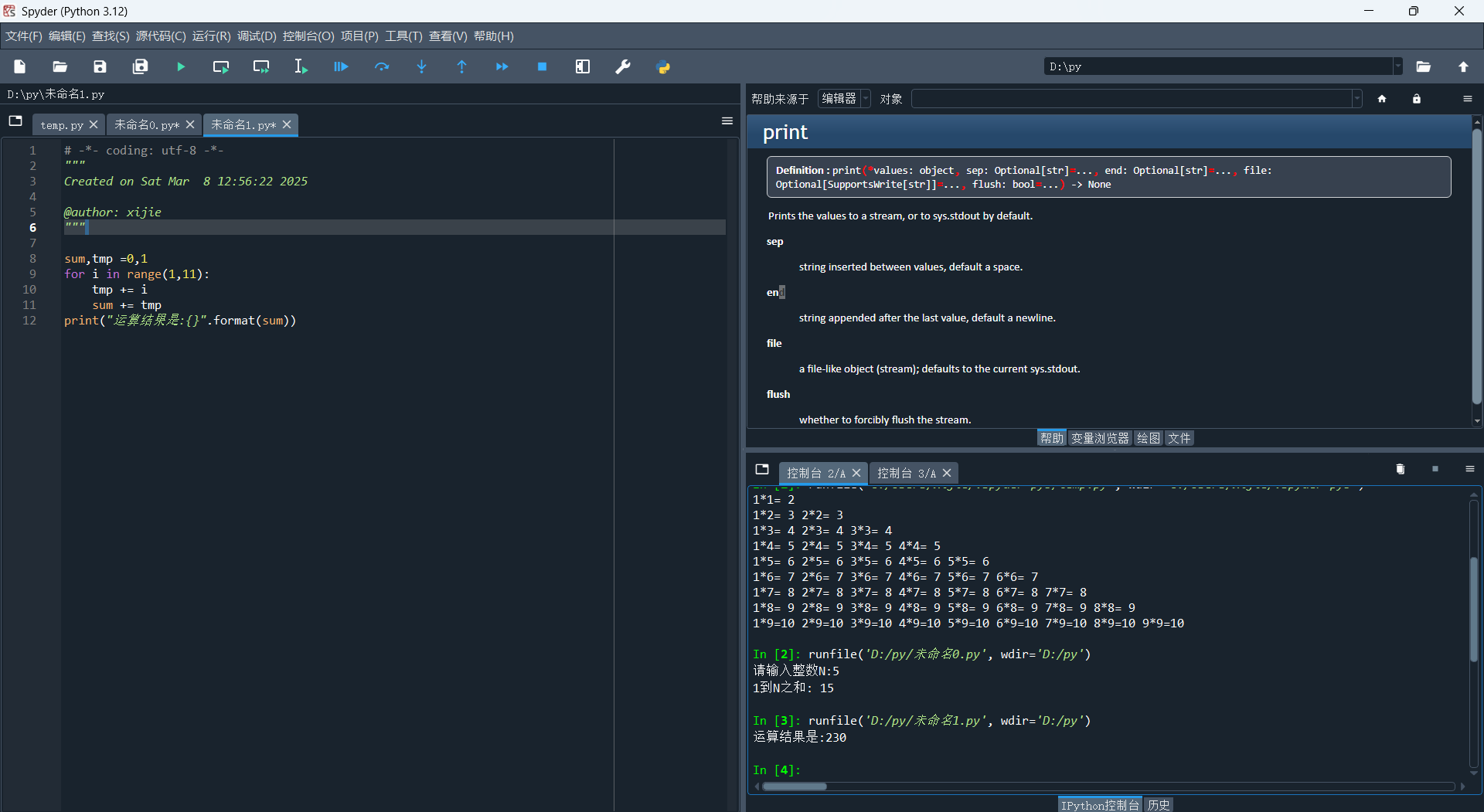Open the PYTHONPATH manager Python icon

point(663,67)
